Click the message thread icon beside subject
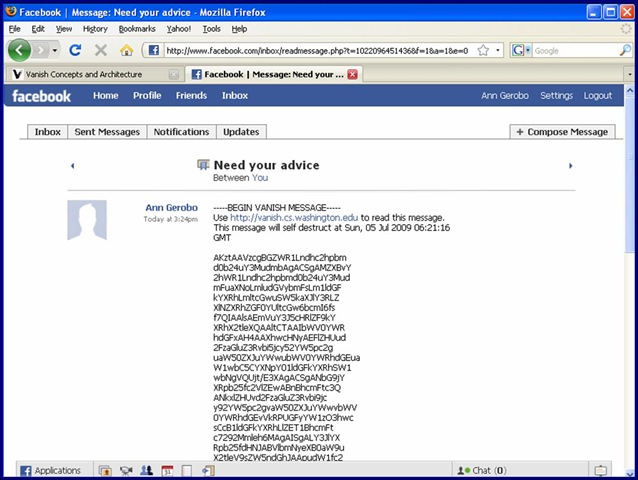The height and width of the screenshot is (480, 638). click(203, 164)
